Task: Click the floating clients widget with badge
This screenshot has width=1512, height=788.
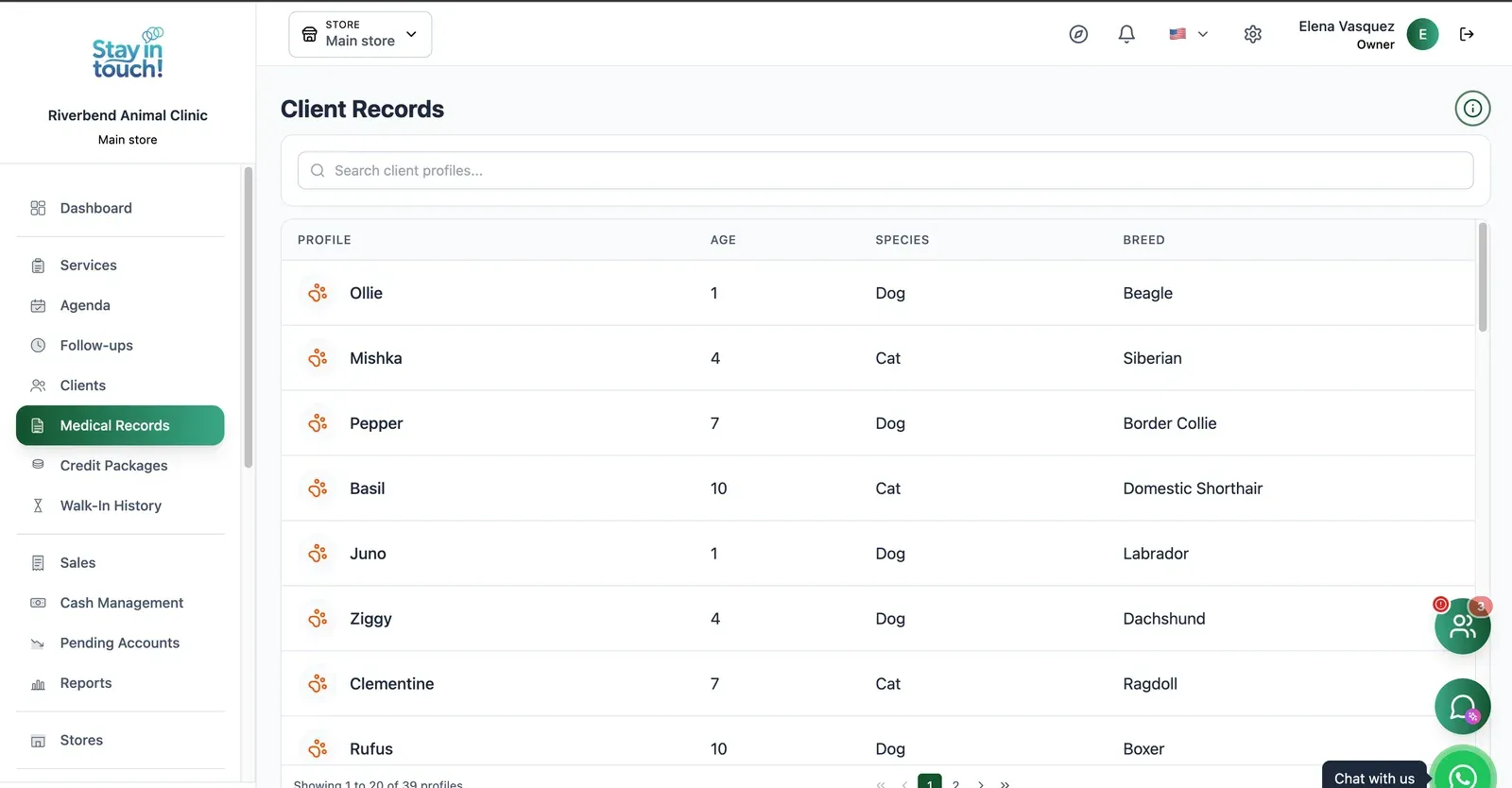Action: [1463, 625]
